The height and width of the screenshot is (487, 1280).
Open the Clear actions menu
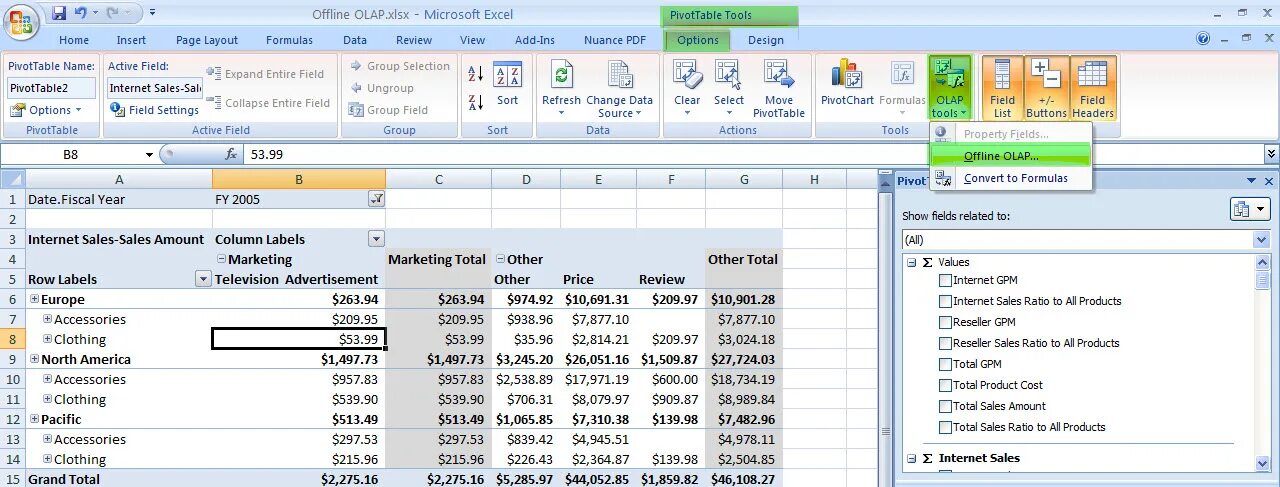[687, 88]
